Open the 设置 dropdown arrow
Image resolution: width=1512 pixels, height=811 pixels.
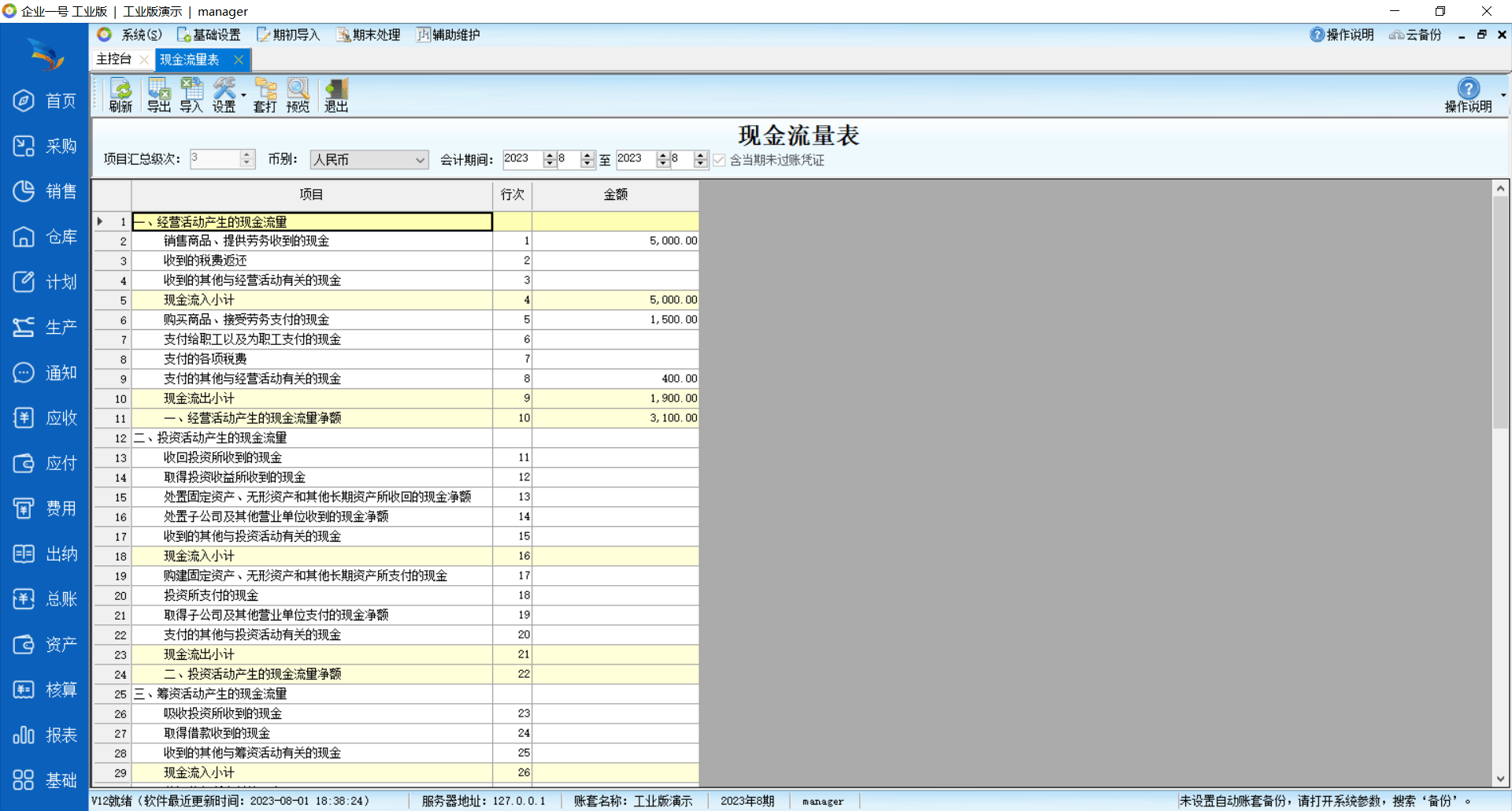(x=243, y=95)
